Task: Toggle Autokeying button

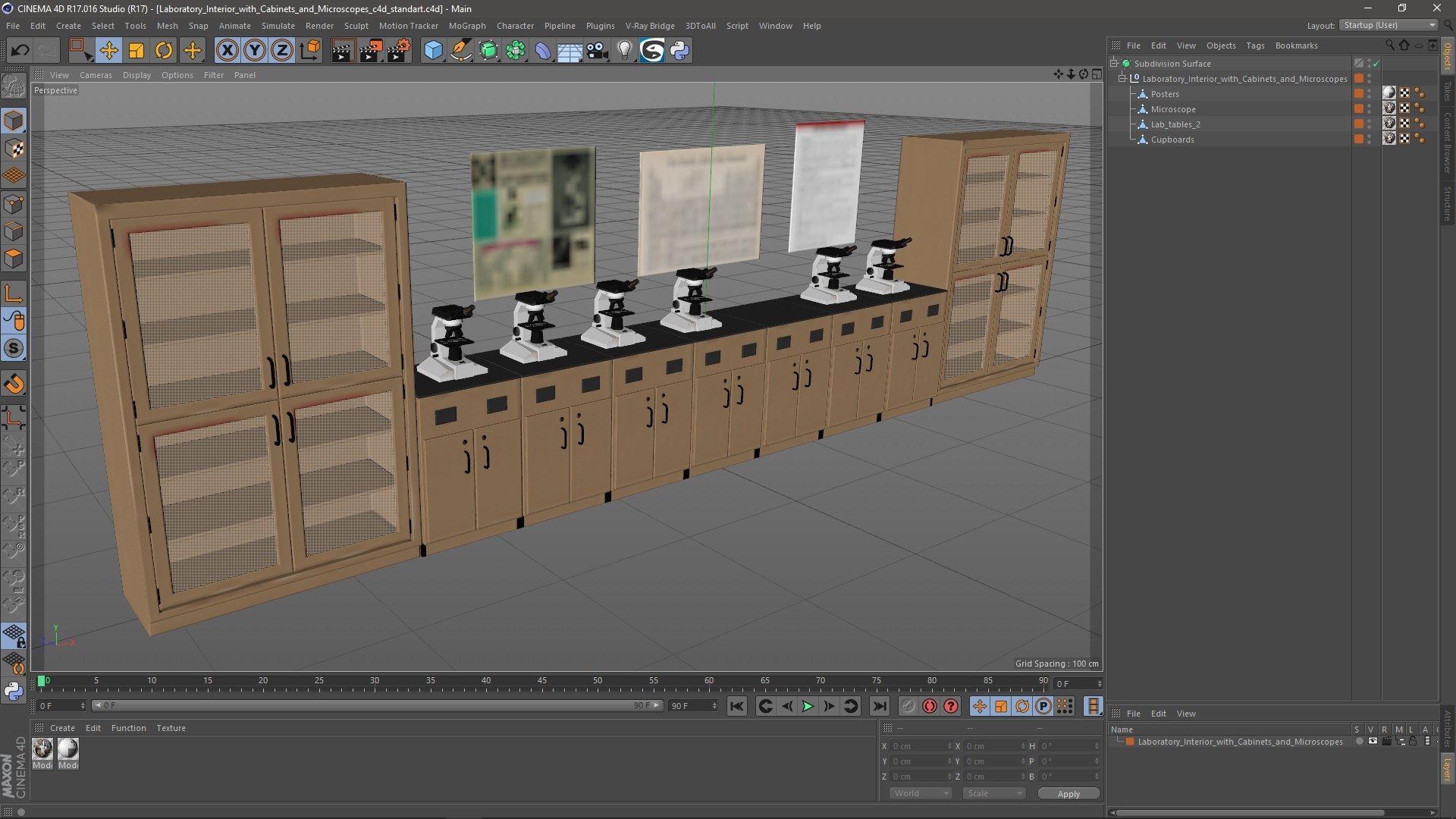Action: pos(930,706)
